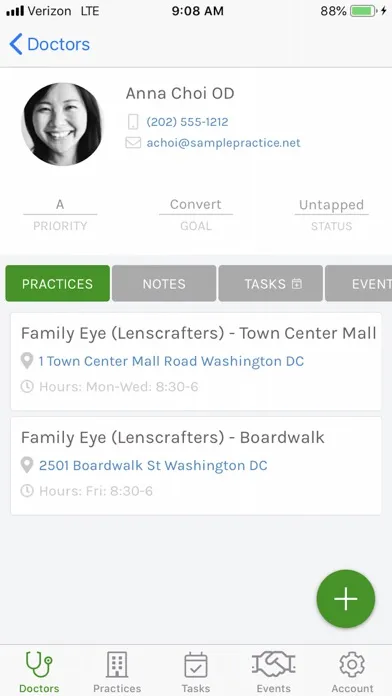Viewport: 392px width, 696px height.
Task: Tap the green plus add button
Action: [x=346, y=599]
